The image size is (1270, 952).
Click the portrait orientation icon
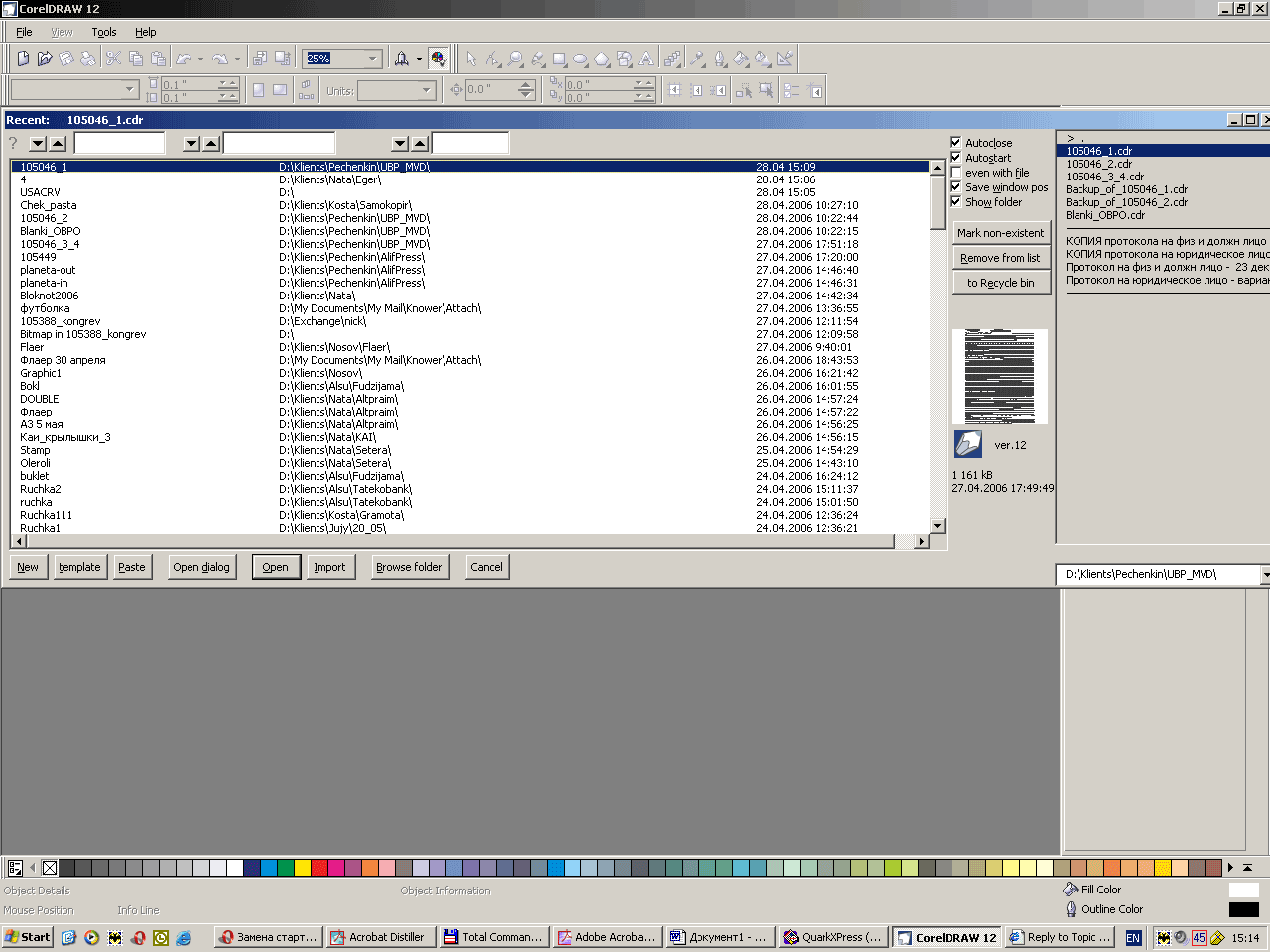pos(259,90)
